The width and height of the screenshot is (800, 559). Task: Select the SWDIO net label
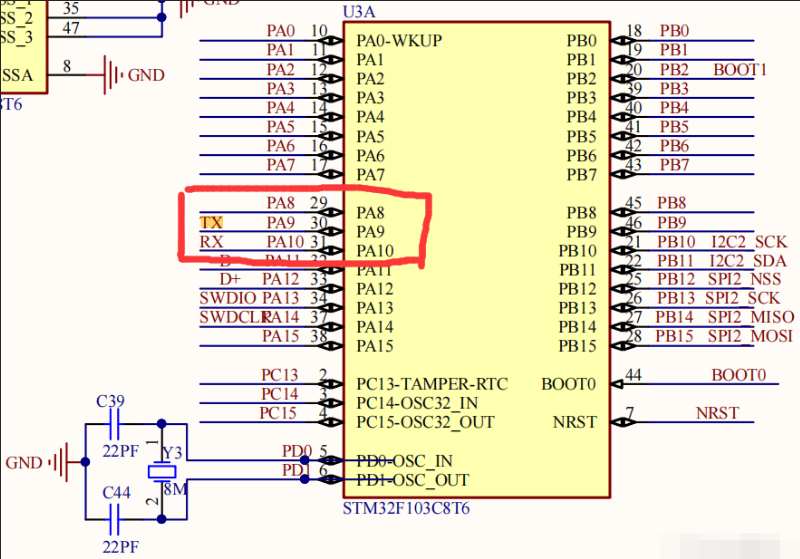228,298
